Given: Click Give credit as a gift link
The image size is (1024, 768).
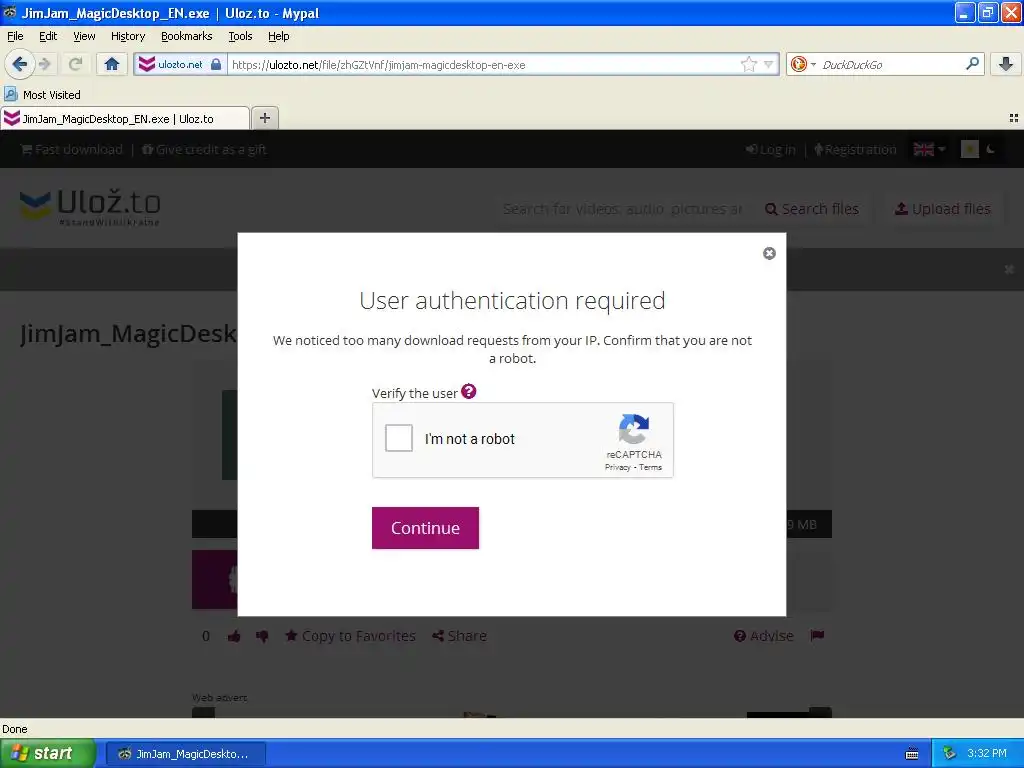Looking at the screenshot, I should point(204,150).
